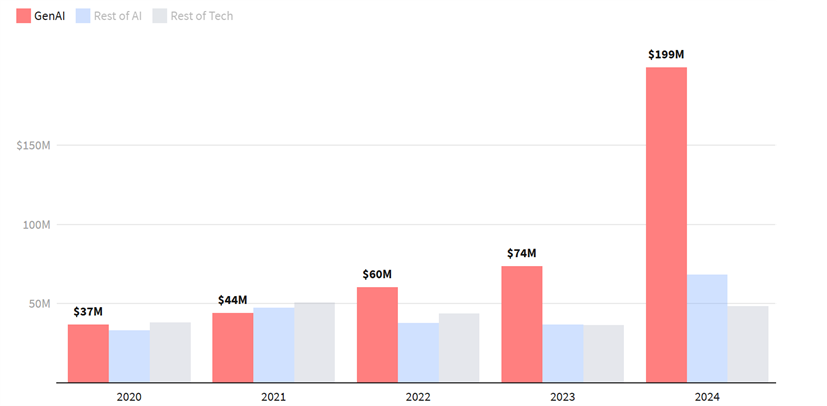The image size is (827, 406).
Task: Show the Rest of AI series label
Action: pyautogui.click(x=116, y=16)
